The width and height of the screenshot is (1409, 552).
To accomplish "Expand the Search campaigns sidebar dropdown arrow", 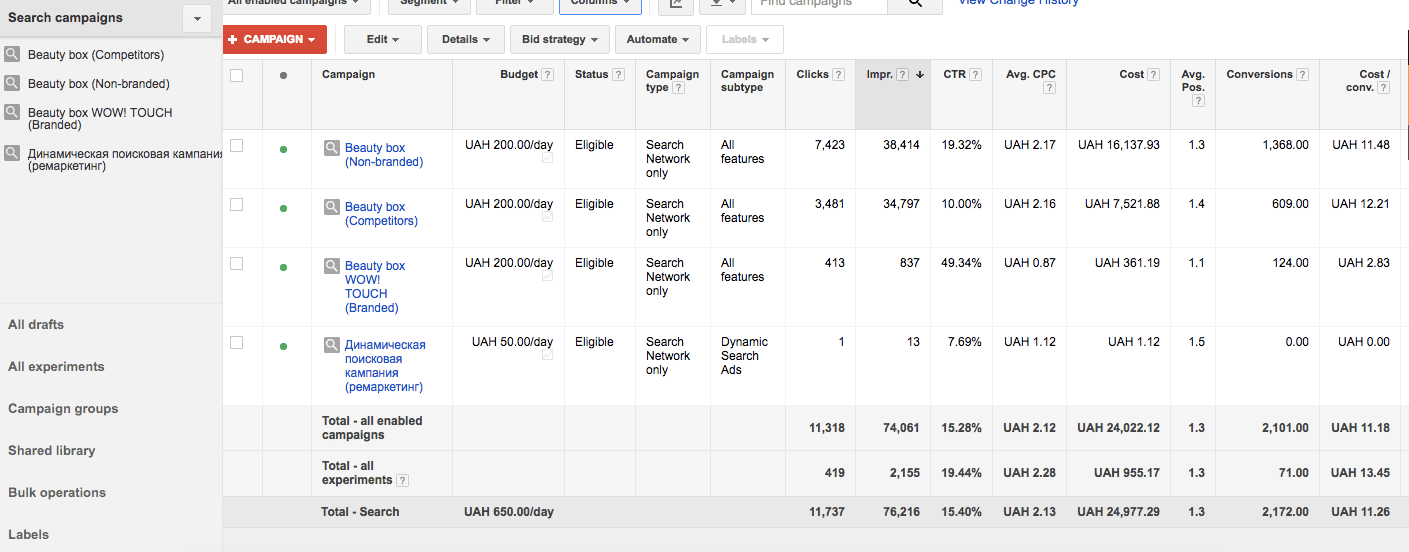I will [x=197, y=18].
